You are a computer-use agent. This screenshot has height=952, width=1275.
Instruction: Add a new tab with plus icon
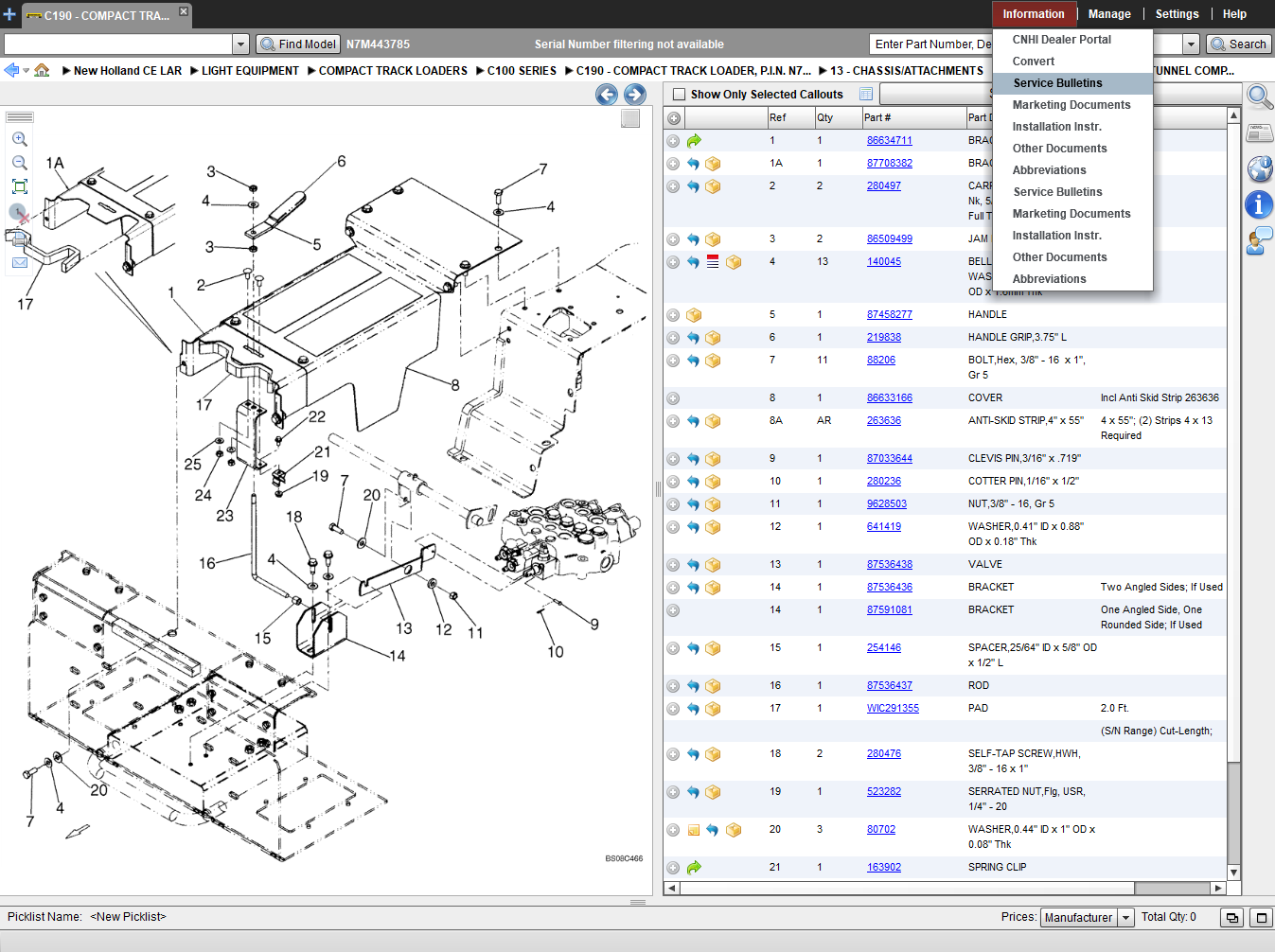pyautogui.click(x=9, y=14)
